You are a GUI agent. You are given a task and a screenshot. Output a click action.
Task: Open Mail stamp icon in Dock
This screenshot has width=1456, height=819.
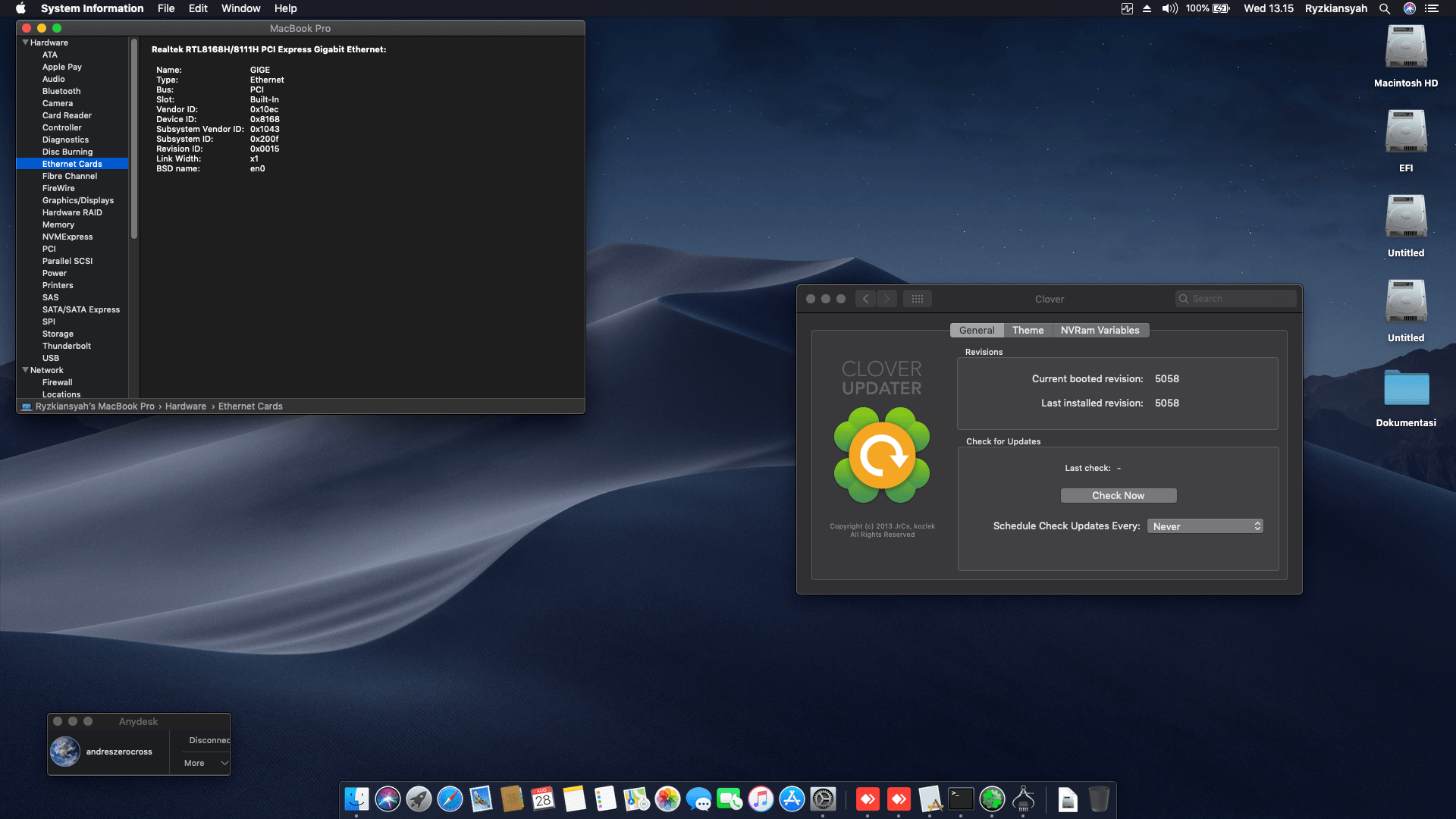coord(481,799)
